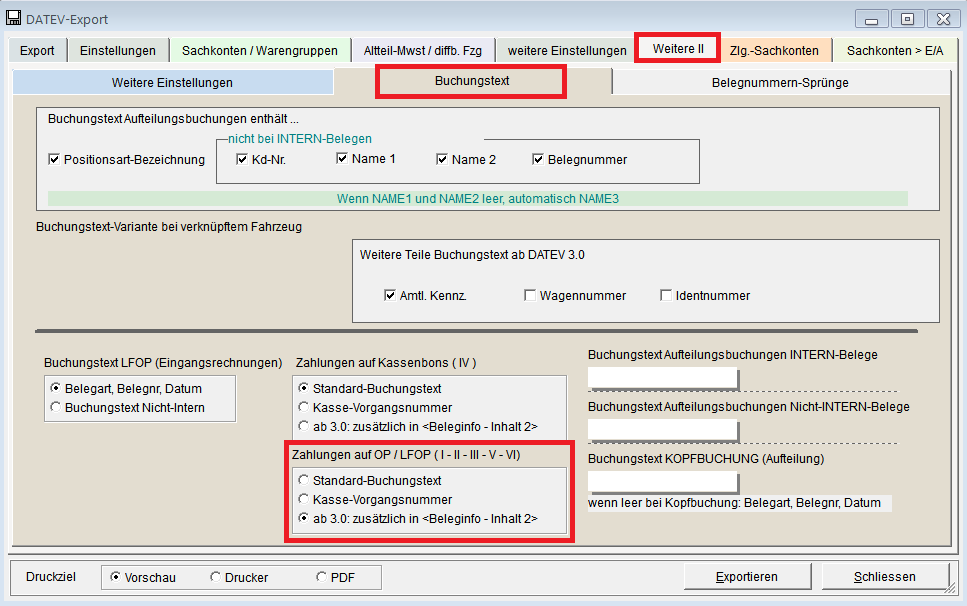Select the Altteil-Mwst / diffb. Fzg tab

point(423,51)
